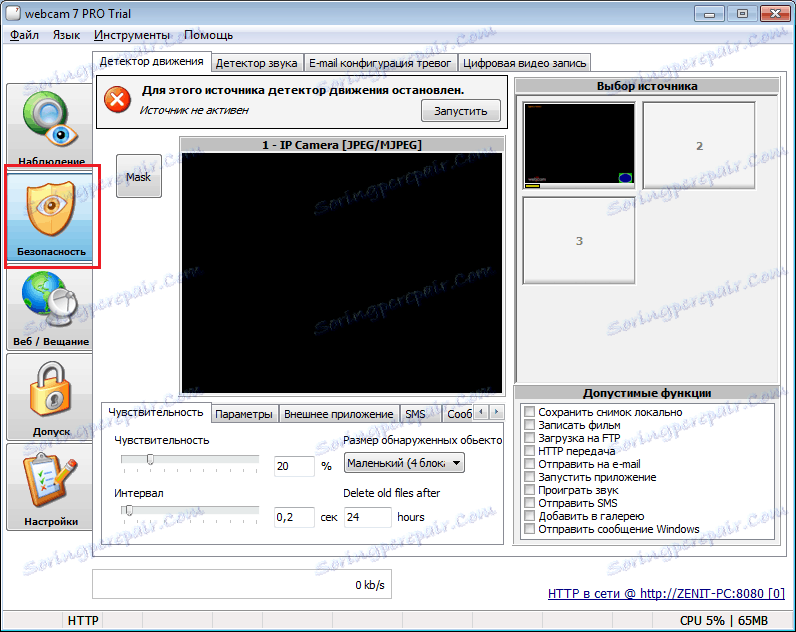Adjust the Интервал slider handle
796x632 pixels.
tap(129, 510)
